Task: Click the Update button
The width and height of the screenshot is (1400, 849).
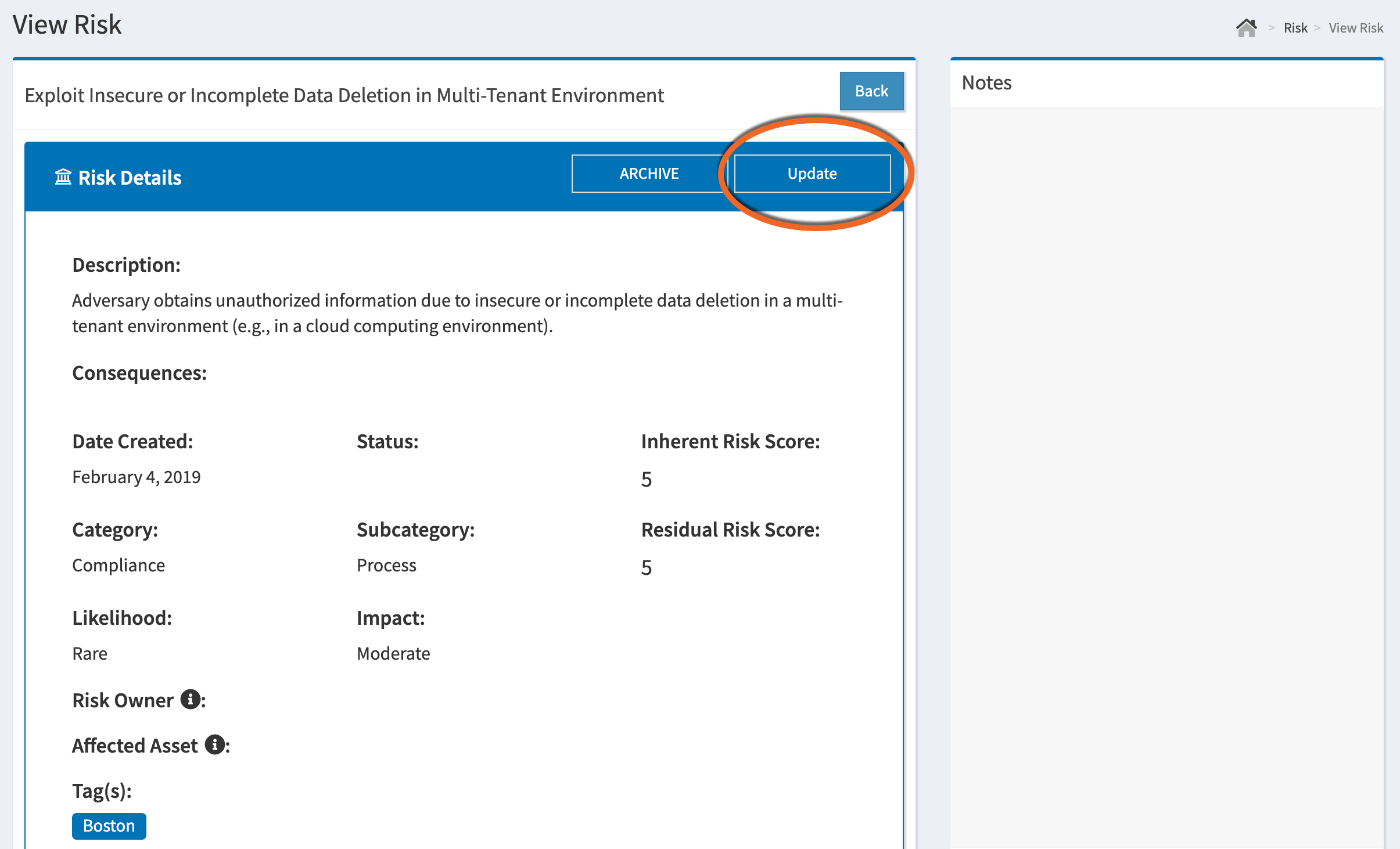Action: pos(812,173)
